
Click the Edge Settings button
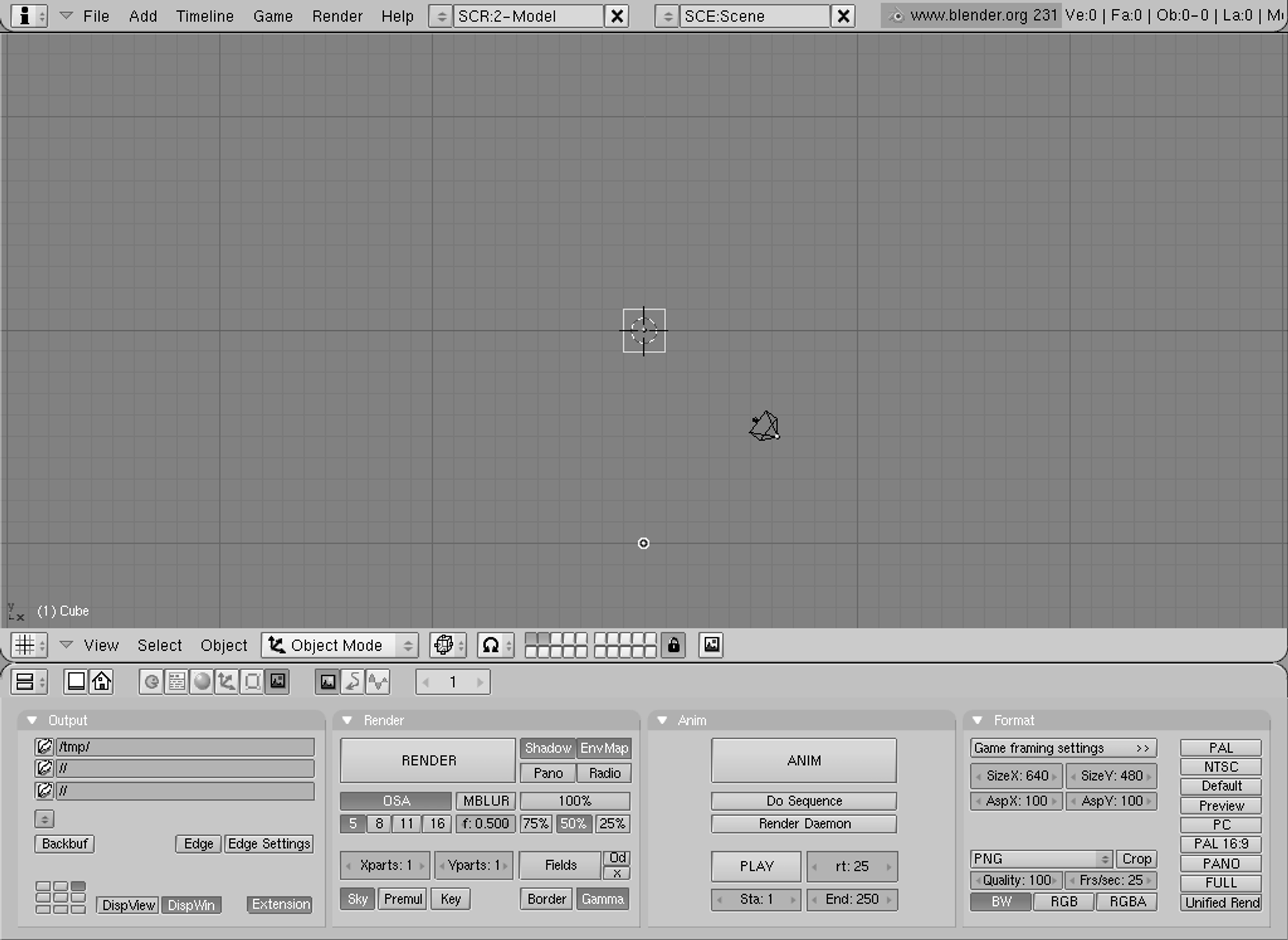pos(269,844)
